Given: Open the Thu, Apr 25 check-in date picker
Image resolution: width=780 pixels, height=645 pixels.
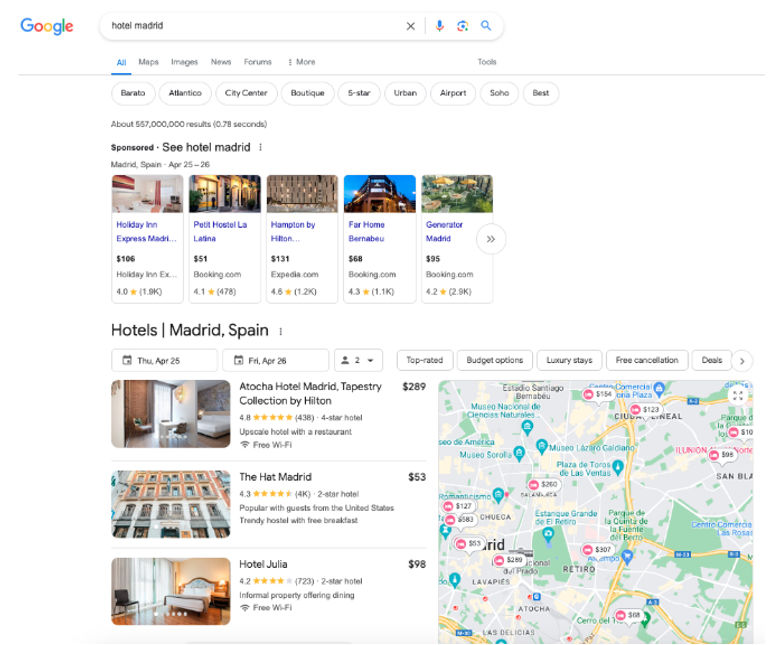Looking at the screenshot, I should point(165,361).
